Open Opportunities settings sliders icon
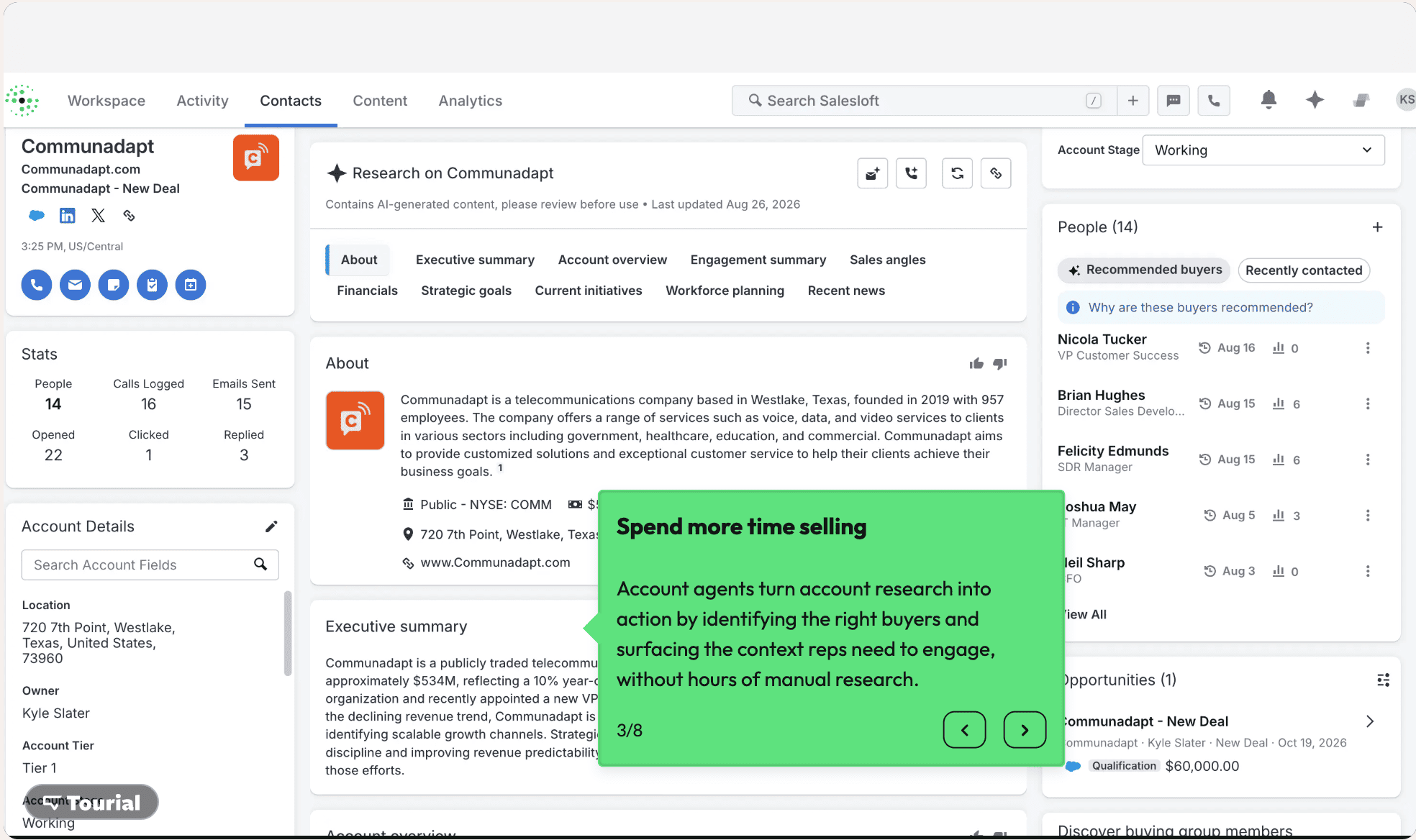The width and height of the screenshot is (1416, 840). pos(1383,680)
